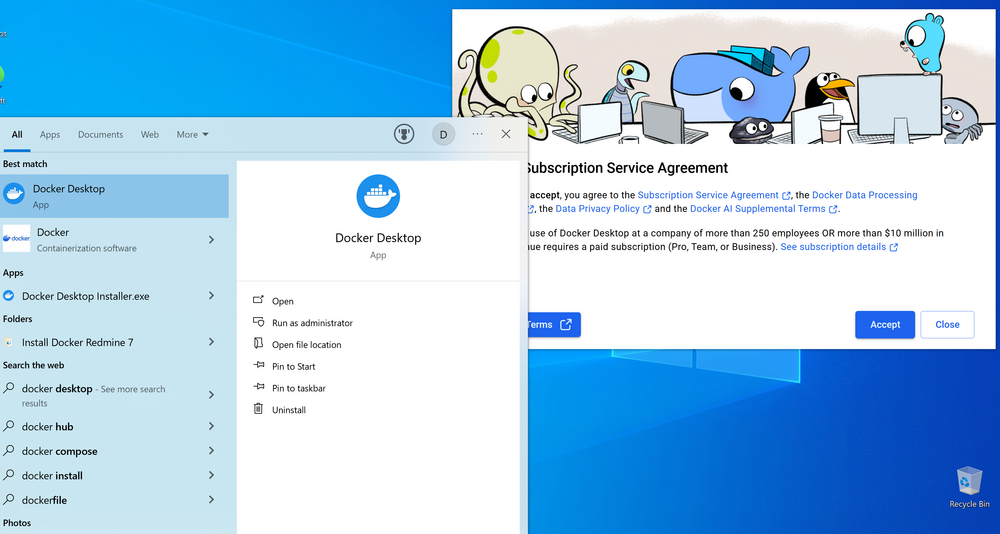
Task: Switch to the Web search tab
Action: (x=150, y=135)
